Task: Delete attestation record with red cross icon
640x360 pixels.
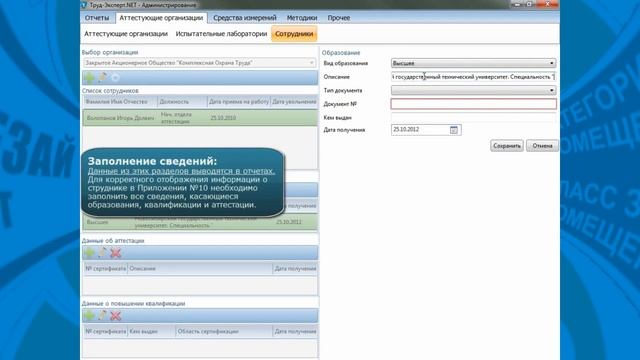Action: pos(116,253)
